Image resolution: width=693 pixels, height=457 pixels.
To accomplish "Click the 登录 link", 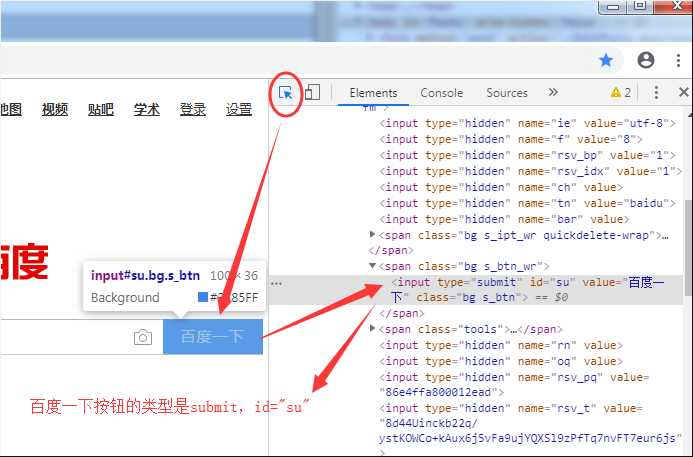I will point(193,109).
